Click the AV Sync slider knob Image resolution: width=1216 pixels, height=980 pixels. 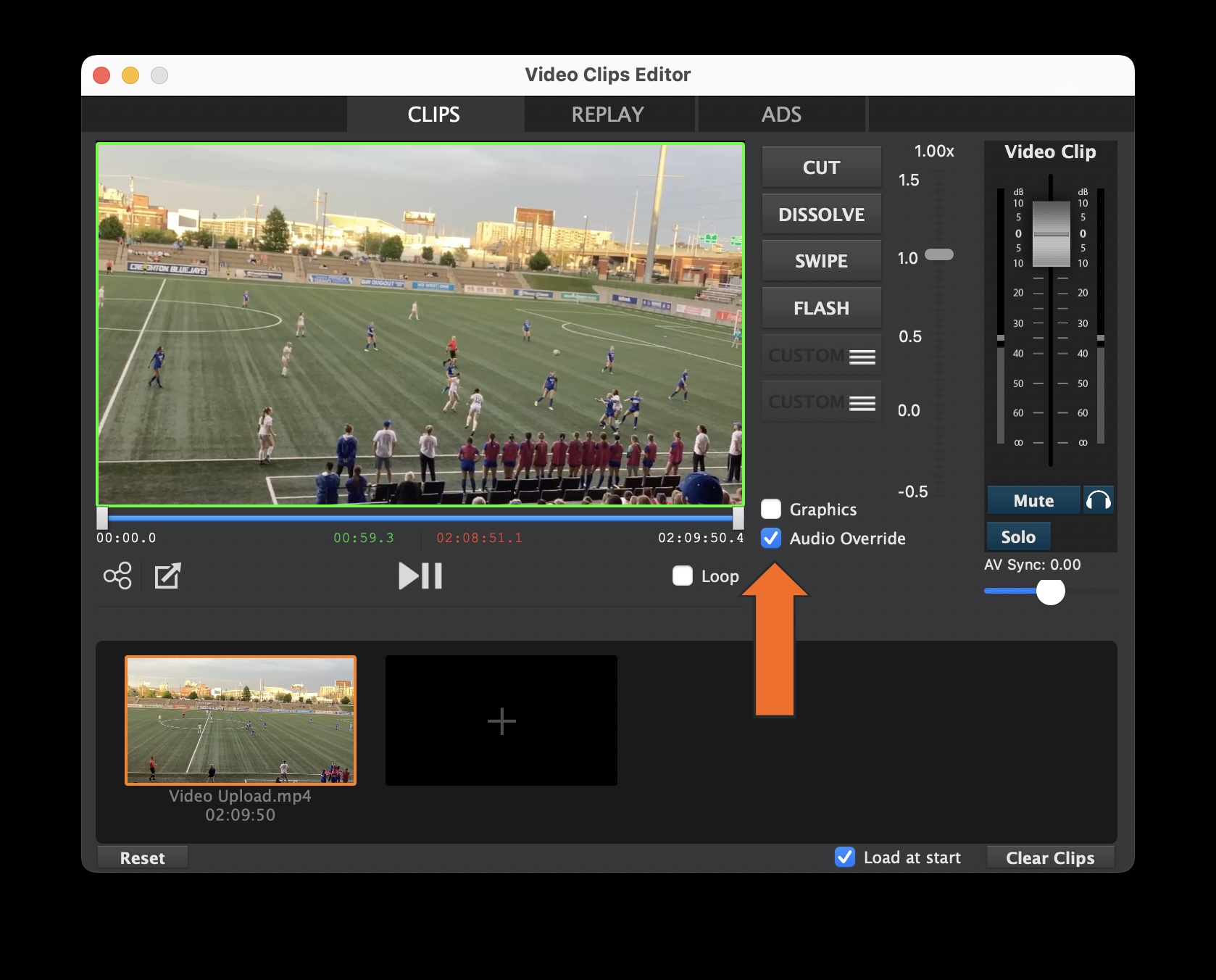click(x=1051, y=591)
